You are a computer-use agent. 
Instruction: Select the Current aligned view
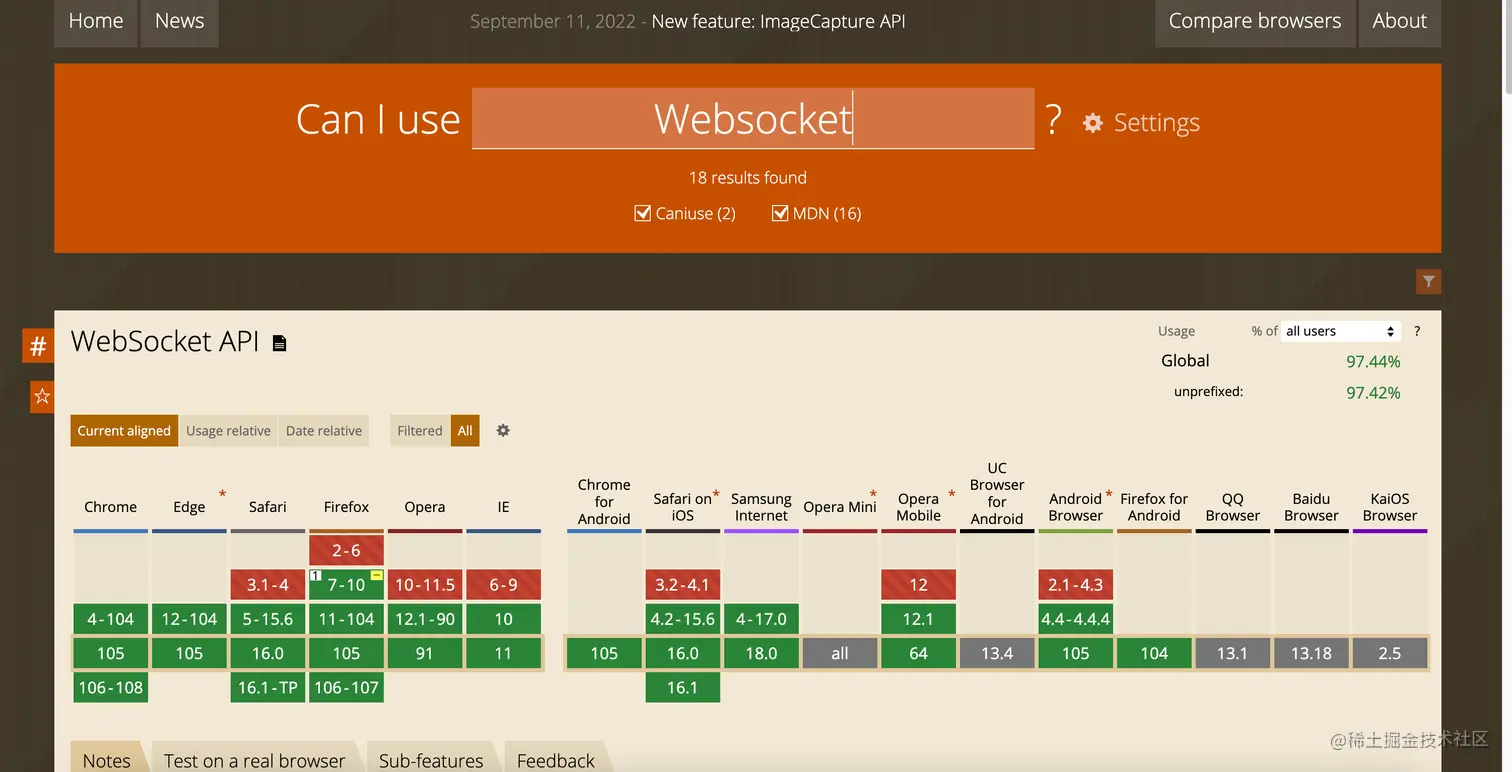click(124, 431)
